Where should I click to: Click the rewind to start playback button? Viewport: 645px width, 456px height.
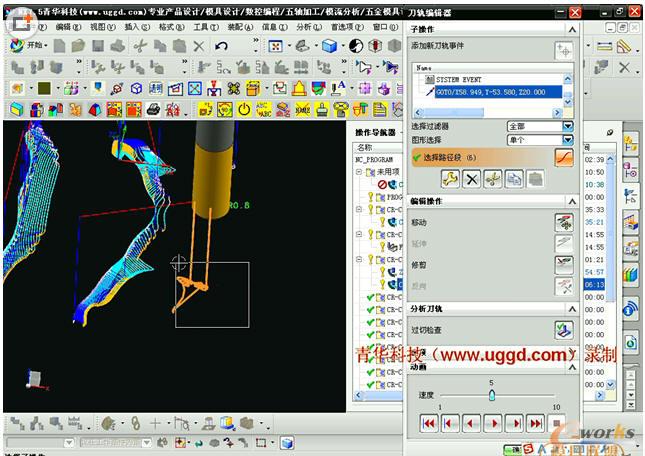click(429, 423)
